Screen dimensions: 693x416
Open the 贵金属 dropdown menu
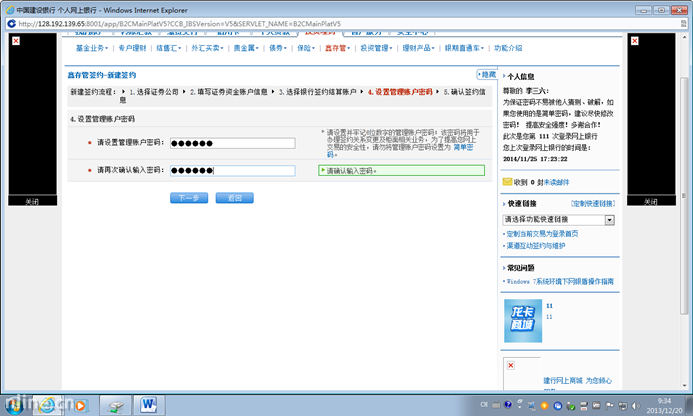[246, 48]
